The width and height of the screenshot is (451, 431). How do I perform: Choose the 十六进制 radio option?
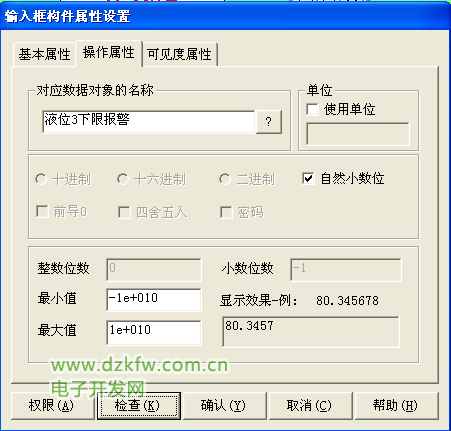tap(123, 179)
